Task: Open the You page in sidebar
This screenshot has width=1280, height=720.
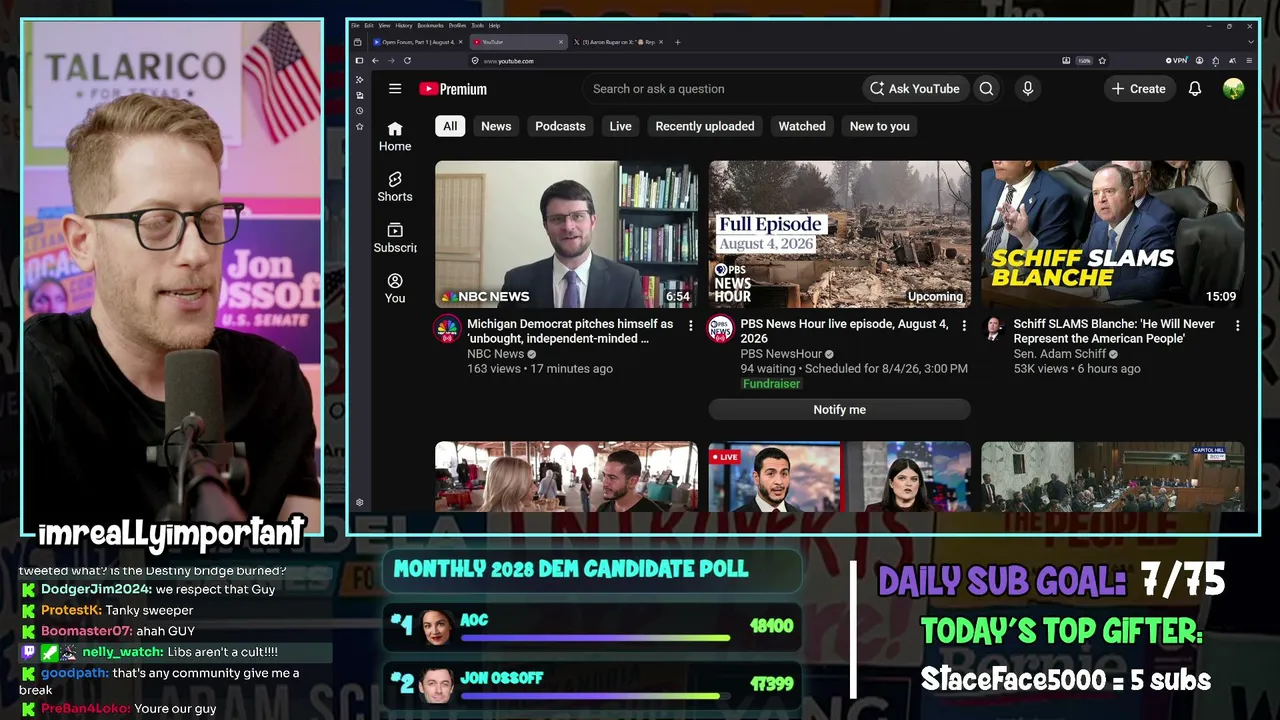Action: coord(395,289)
